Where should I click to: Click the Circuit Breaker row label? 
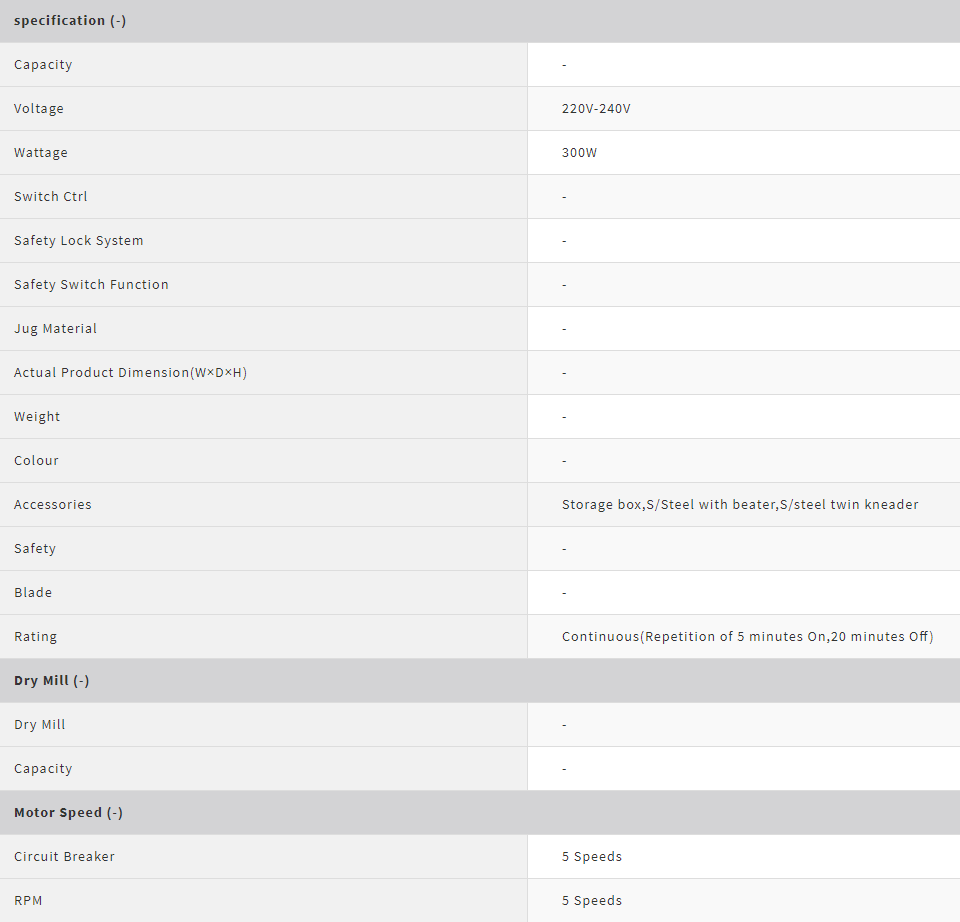point(64,856)
